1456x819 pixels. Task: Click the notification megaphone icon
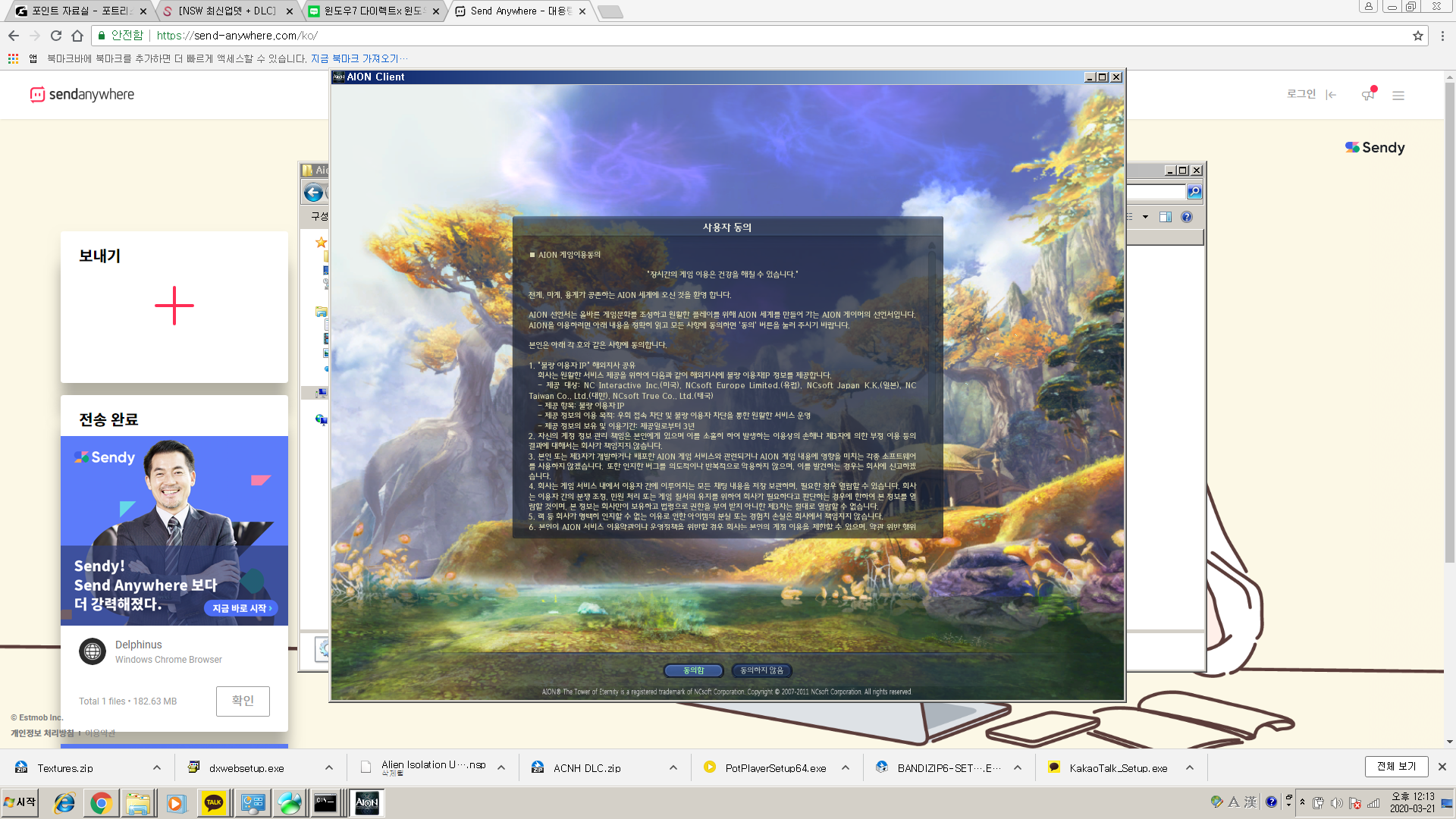(x=1367, y=95)
